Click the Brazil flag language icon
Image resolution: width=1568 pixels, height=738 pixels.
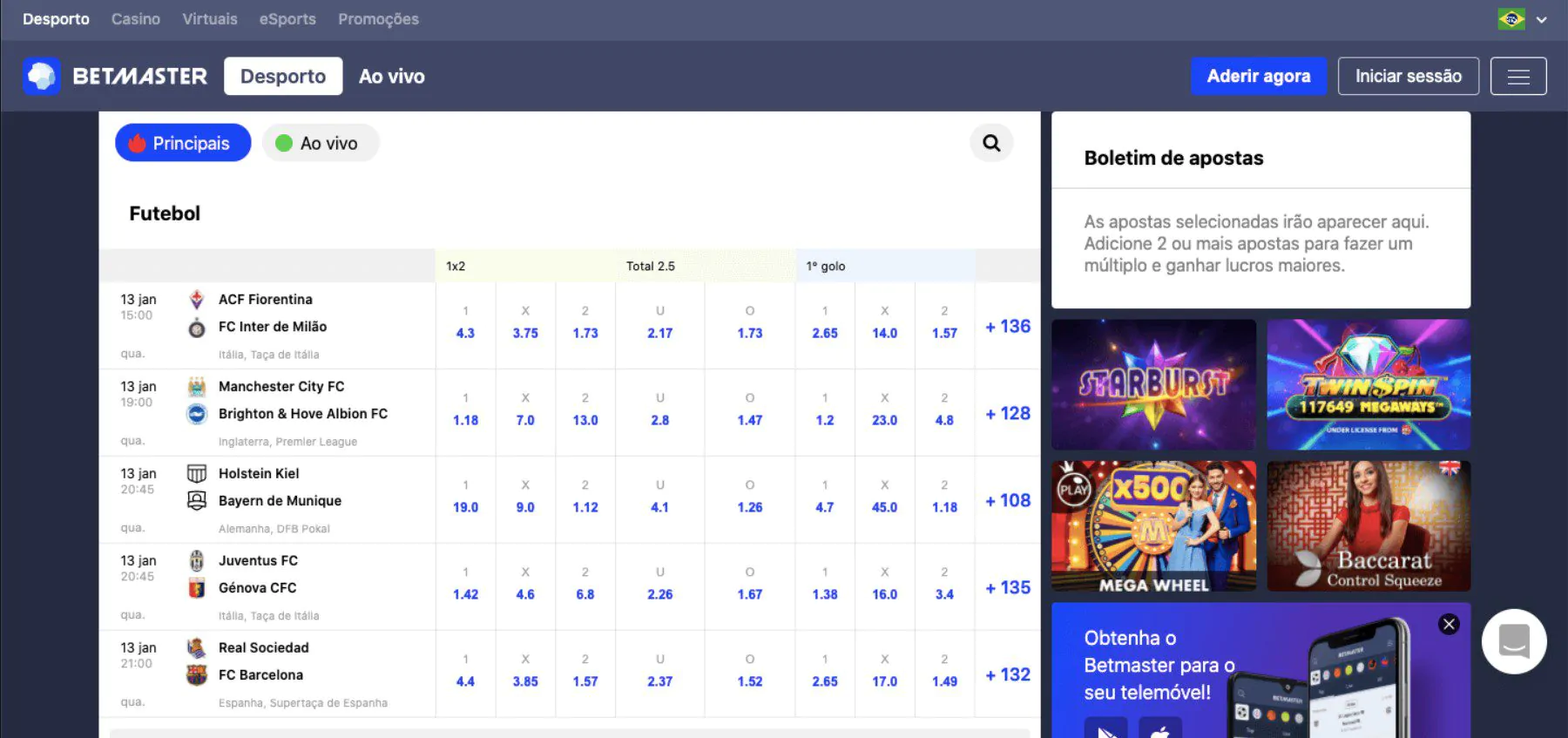click(1511, 19)
